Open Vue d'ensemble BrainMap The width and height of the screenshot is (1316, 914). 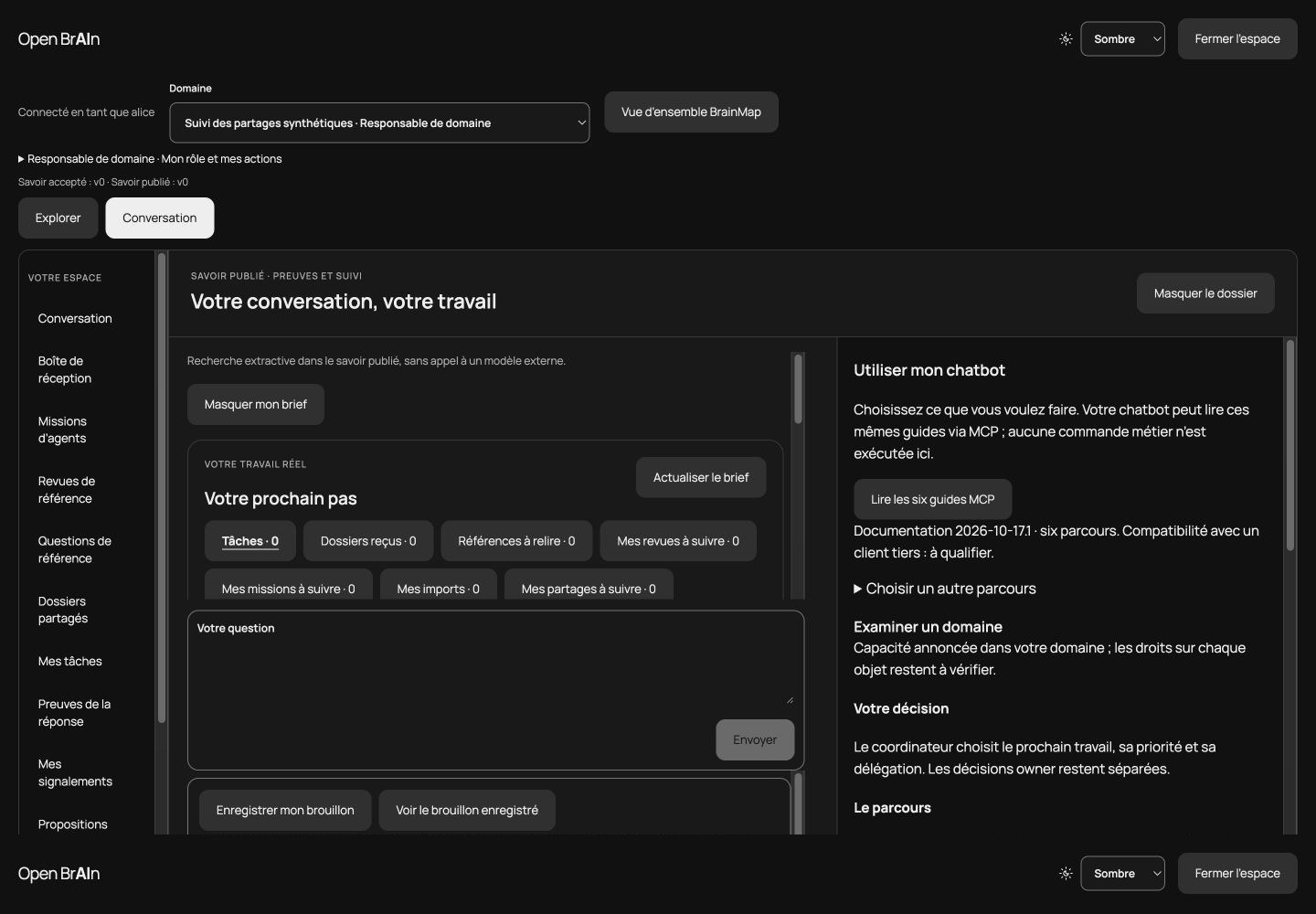click(x=691, y=112)
